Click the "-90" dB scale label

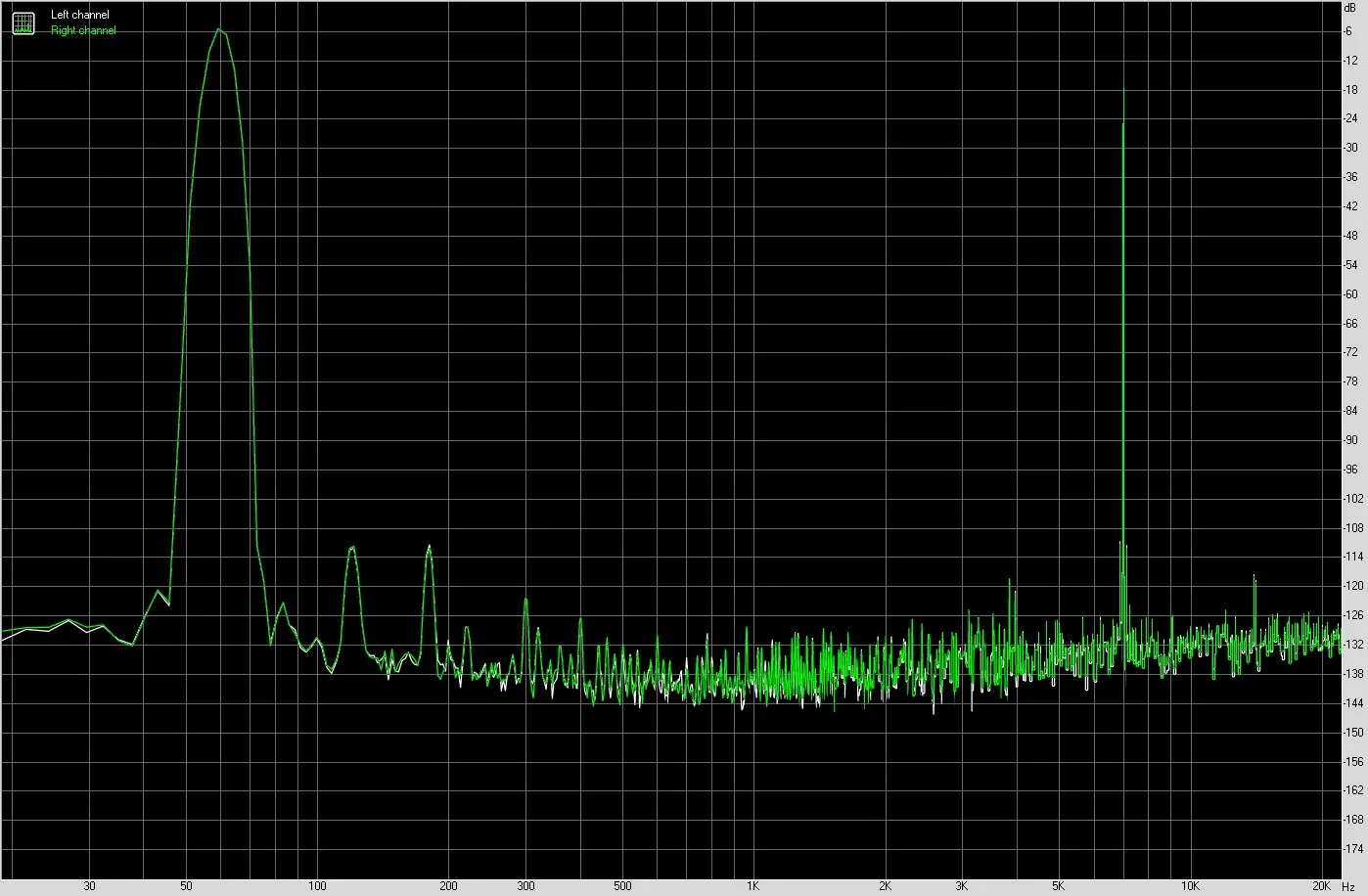pos(1350,440)
